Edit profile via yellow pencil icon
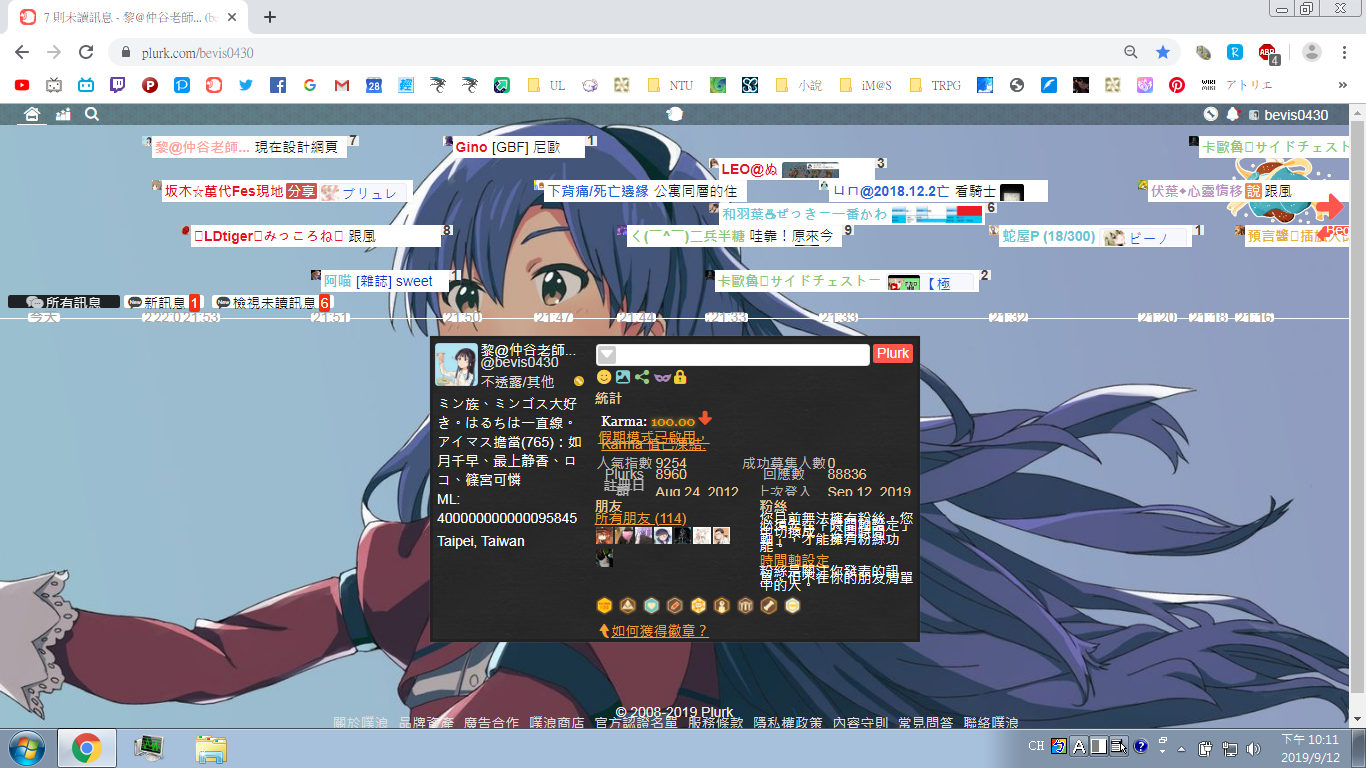Screen dimensions: 1366x768 pos(578,381)
